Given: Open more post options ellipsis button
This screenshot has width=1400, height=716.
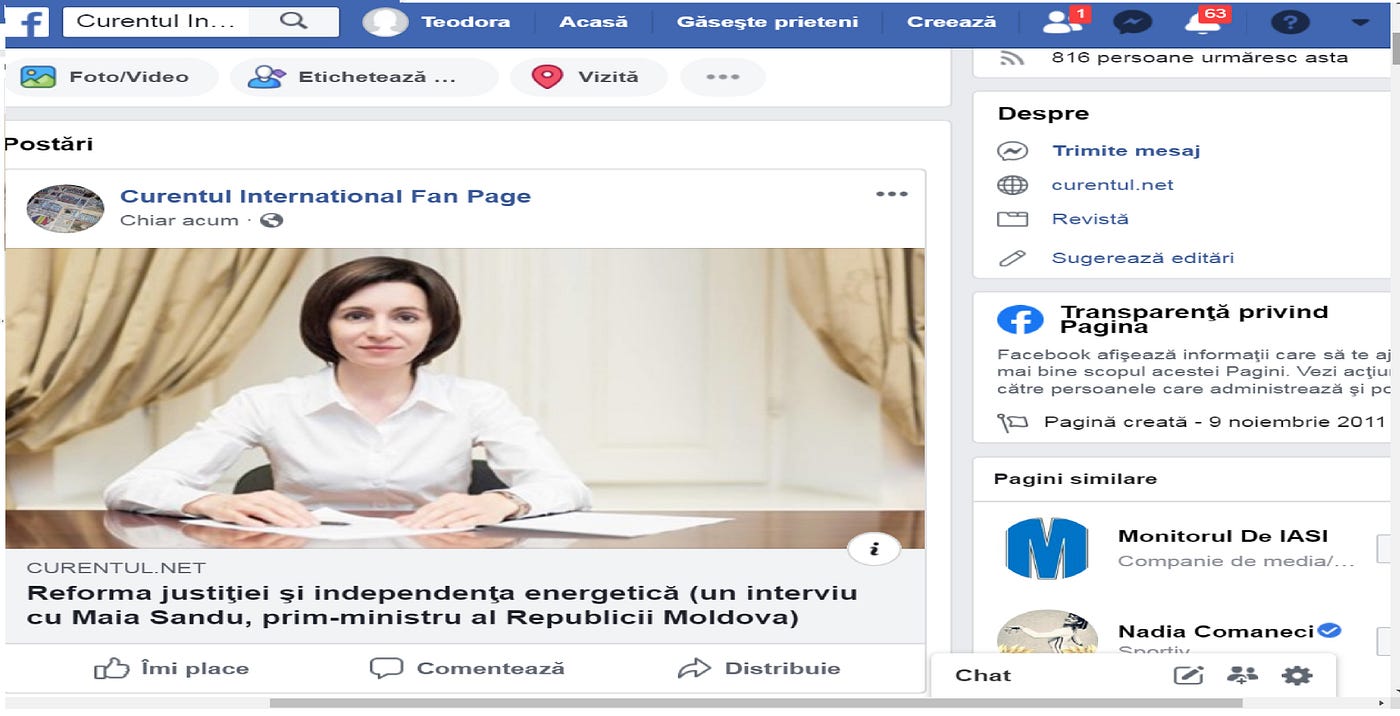Looking at the screenshot, I should pyautogui.click(x=722, y=76).
